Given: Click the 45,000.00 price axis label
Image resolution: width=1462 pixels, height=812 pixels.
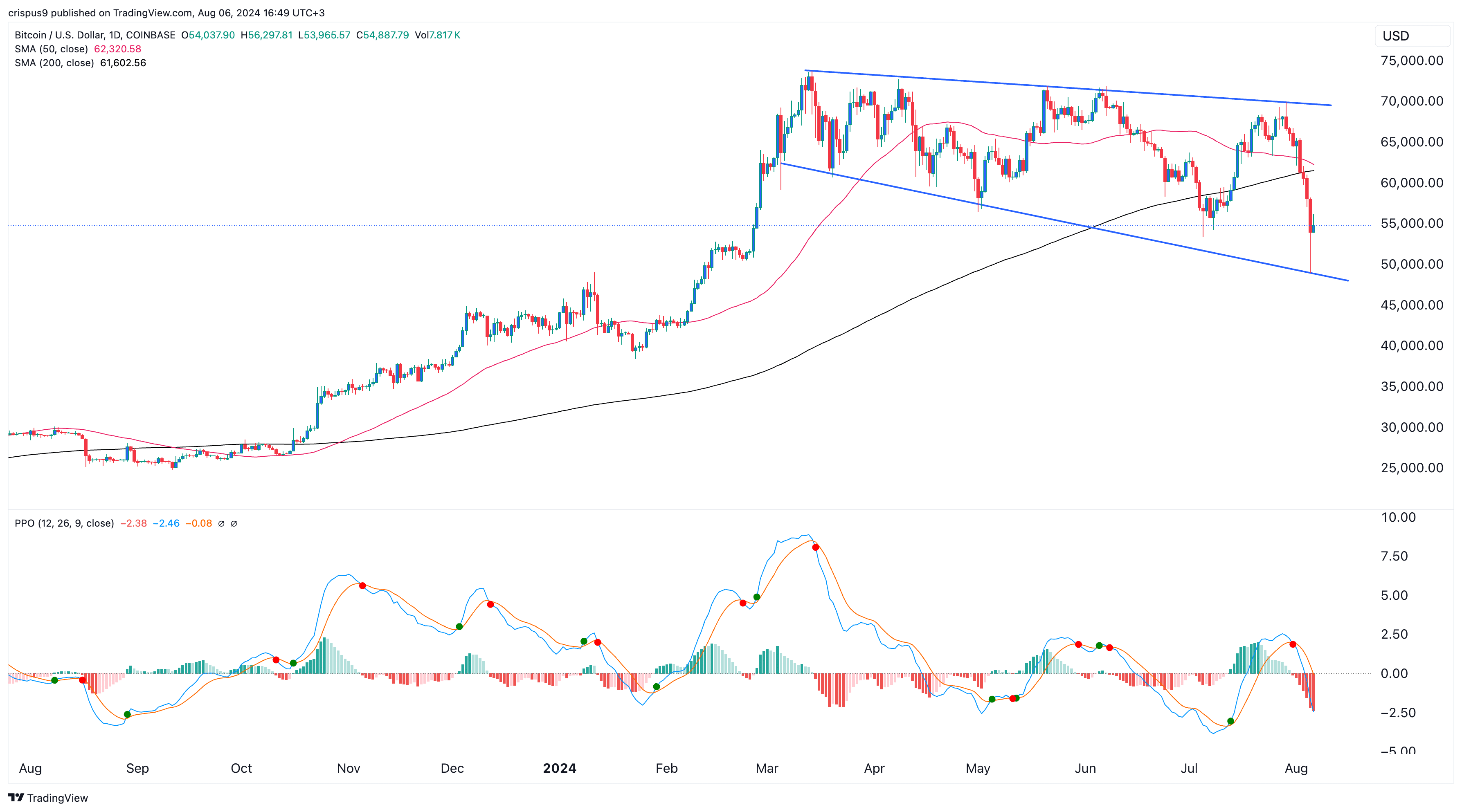Looking at the screenshot, I should click(x=1412, y=305).
